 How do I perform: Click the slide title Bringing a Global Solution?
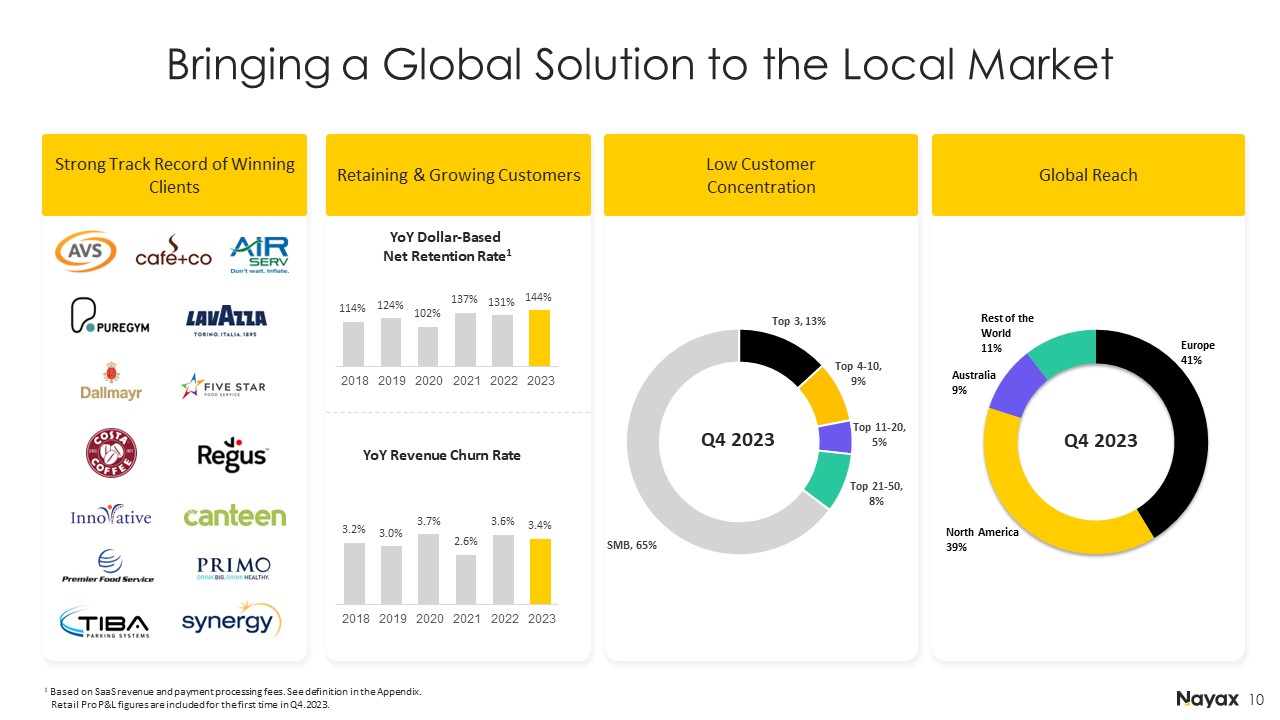click(x=640, y=65)
